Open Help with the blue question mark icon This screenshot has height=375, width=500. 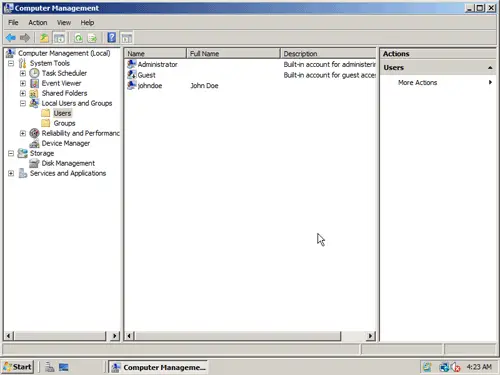[112, 38]
